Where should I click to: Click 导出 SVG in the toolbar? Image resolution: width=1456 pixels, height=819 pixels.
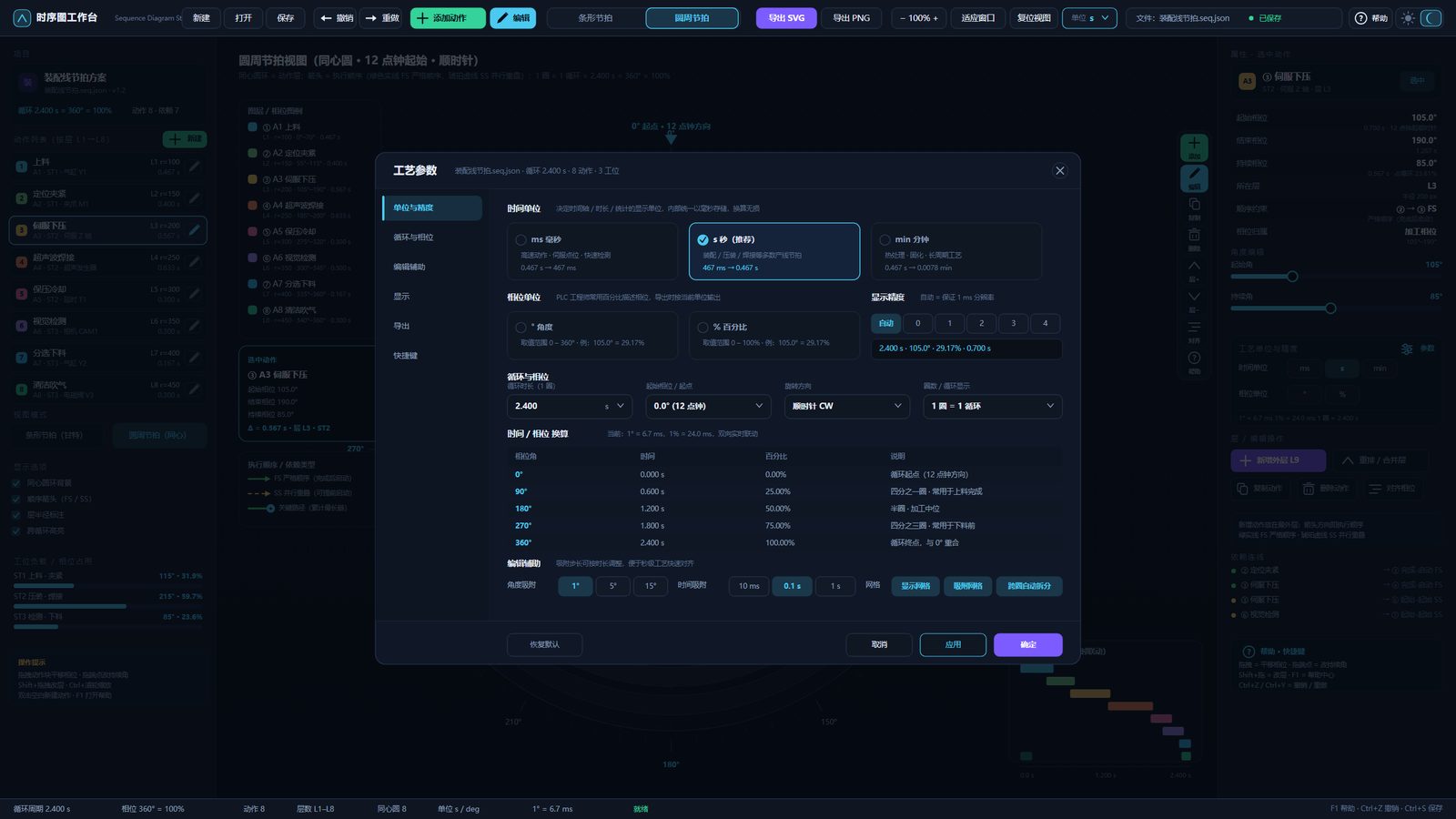tap(786, 18)
